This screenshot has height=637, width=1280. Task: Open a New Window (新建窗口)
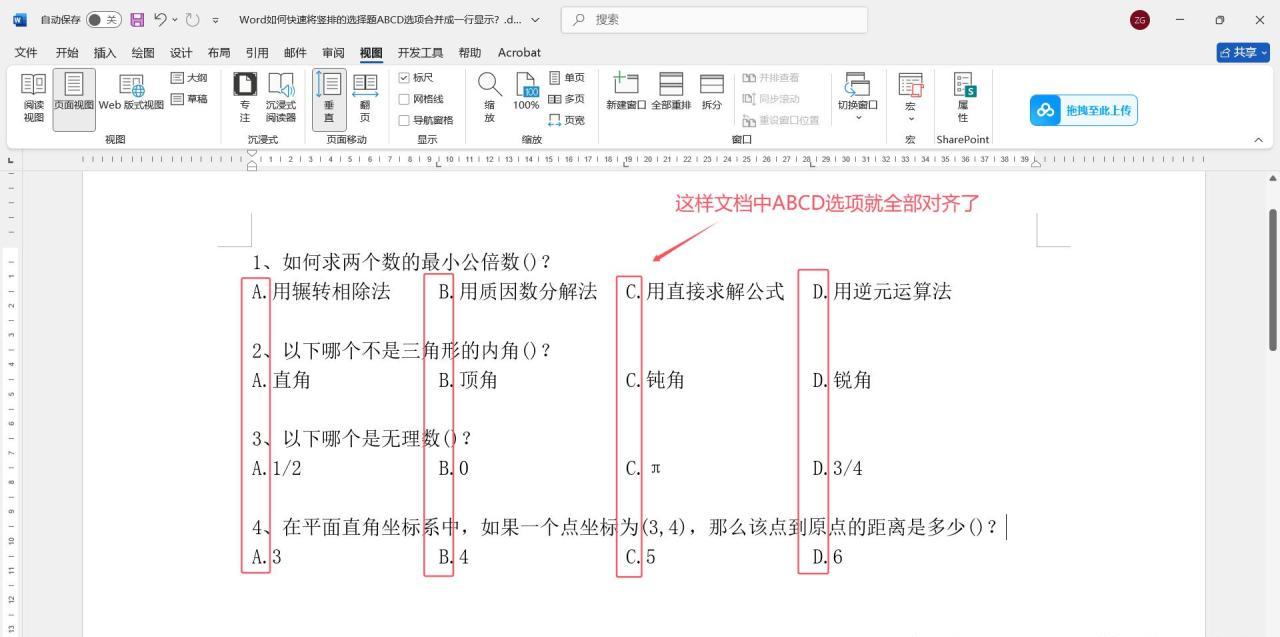[626, 92]
